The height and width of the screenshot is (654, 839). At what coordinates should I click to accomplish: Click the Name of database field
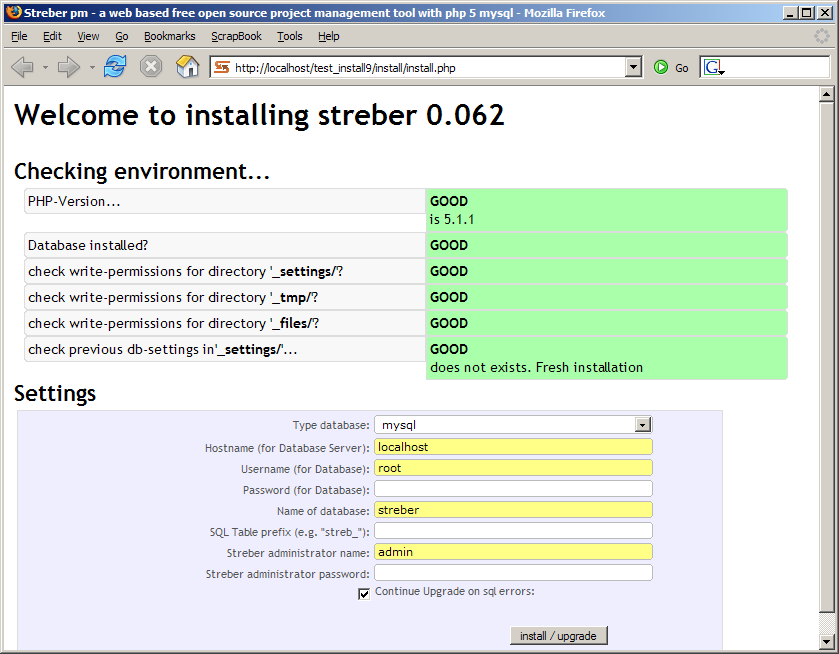click(513, 510)
